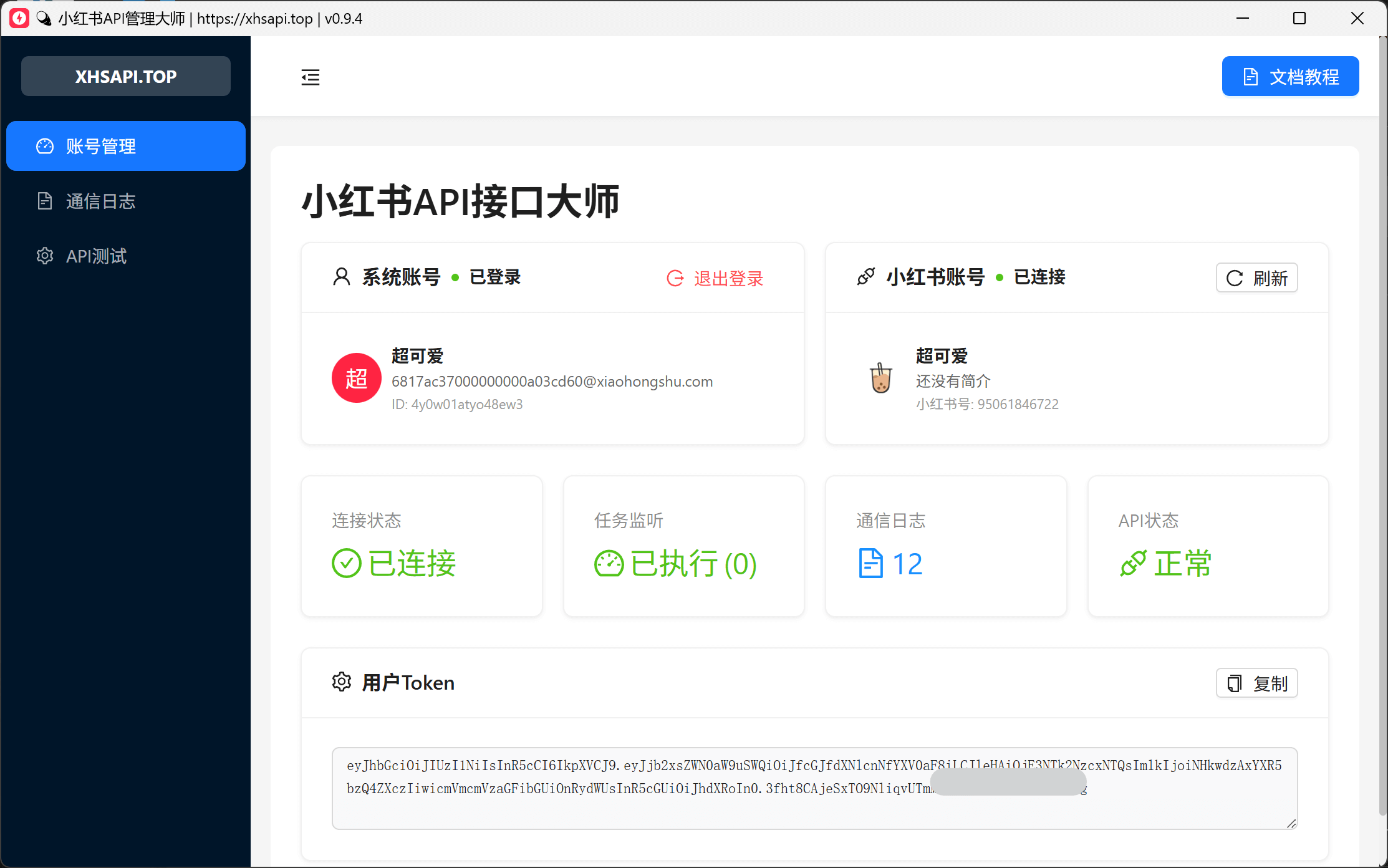This screenshot has width=1388, height=868.
Task: Click the red app icon in the title bar
Action: coord(19,18)
